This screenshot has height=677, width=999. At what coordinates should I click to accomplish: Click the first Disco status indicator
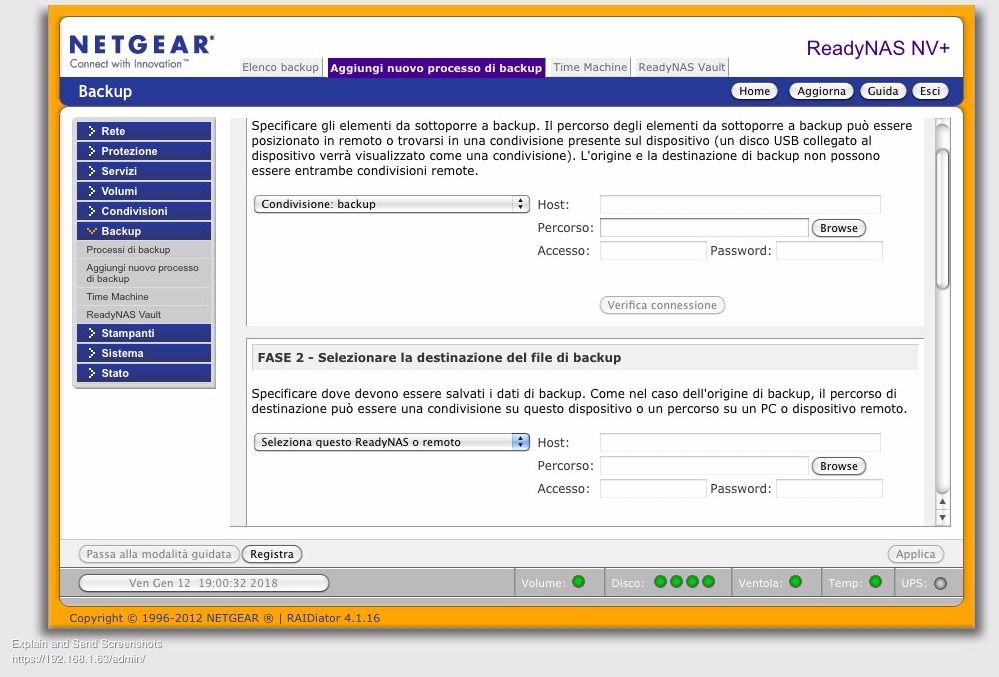point(660,581)
